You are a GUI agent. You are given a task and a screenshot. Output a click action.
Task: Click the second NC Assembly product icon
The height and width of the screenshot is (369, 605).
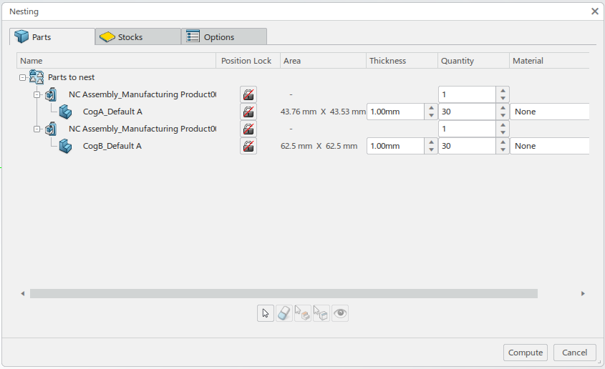pyautogui.click(x=51, y=129)
